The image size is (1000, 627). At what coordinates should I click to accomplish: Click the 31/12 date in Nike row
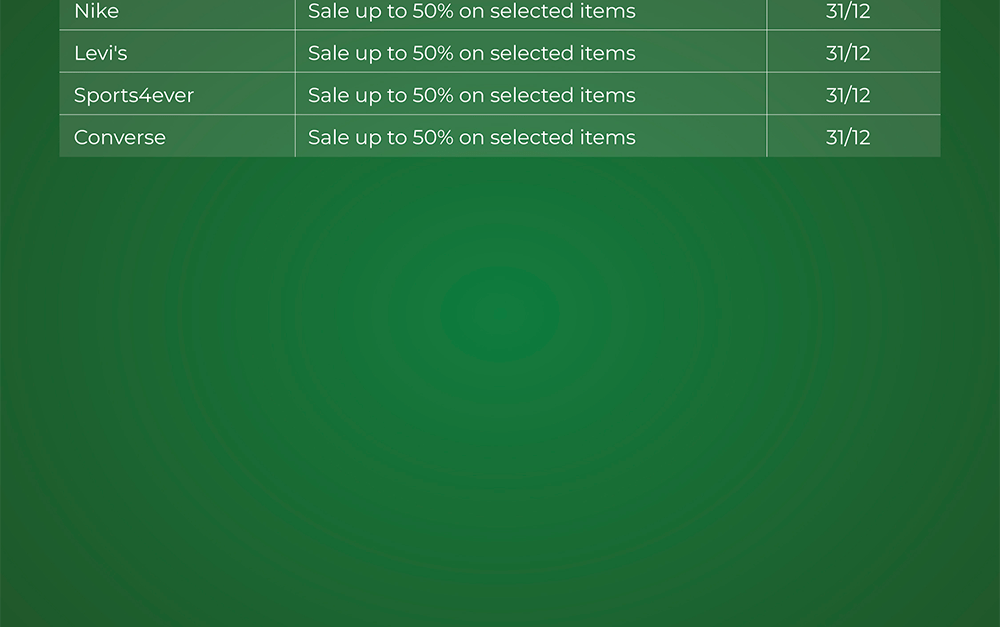[x=848, y=12]
